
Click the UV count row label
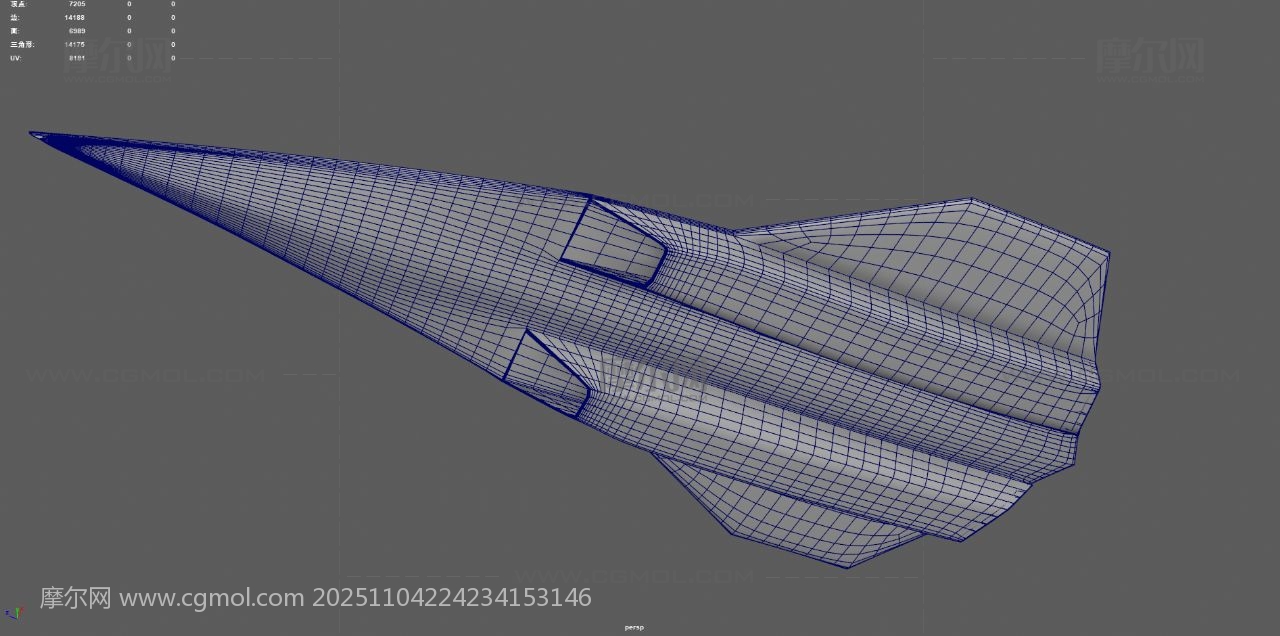pyautogui.click(x=15, y=58)
